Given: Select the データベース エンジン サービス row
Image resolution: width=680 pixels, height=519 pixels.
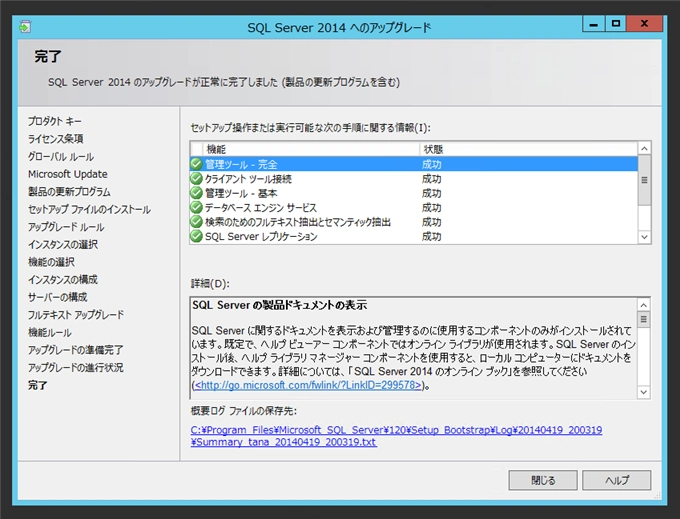Looking at the screenshot, I should [414, 207].
